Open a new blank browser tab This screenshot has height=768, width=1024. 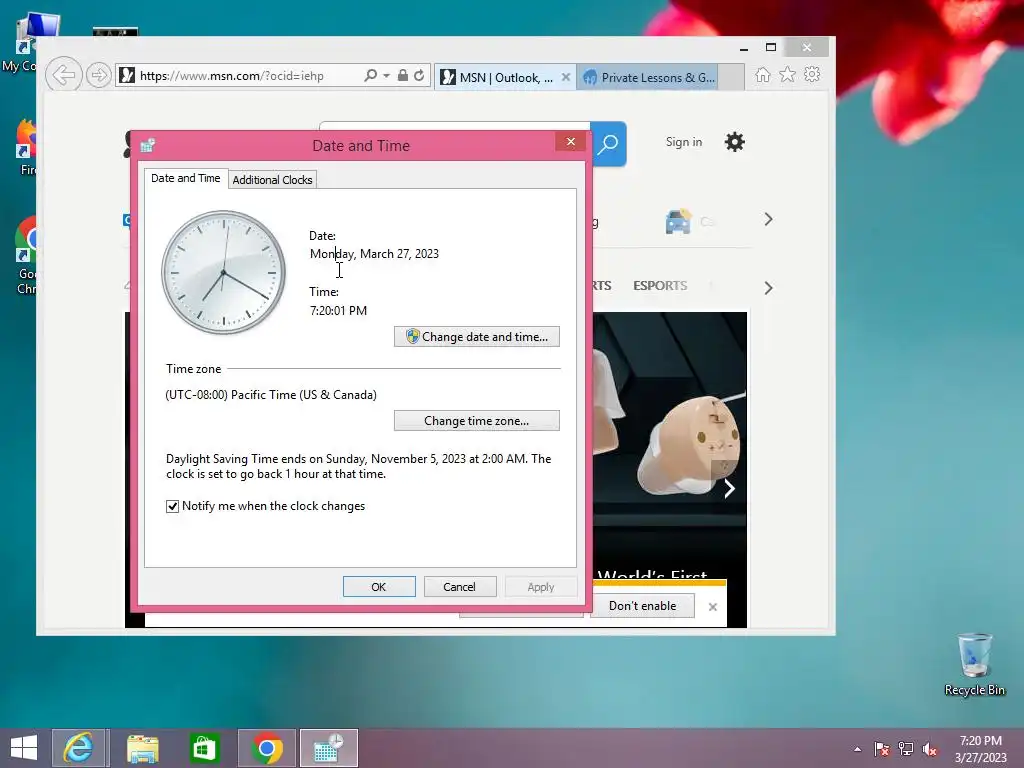click(x=731, y=77)
